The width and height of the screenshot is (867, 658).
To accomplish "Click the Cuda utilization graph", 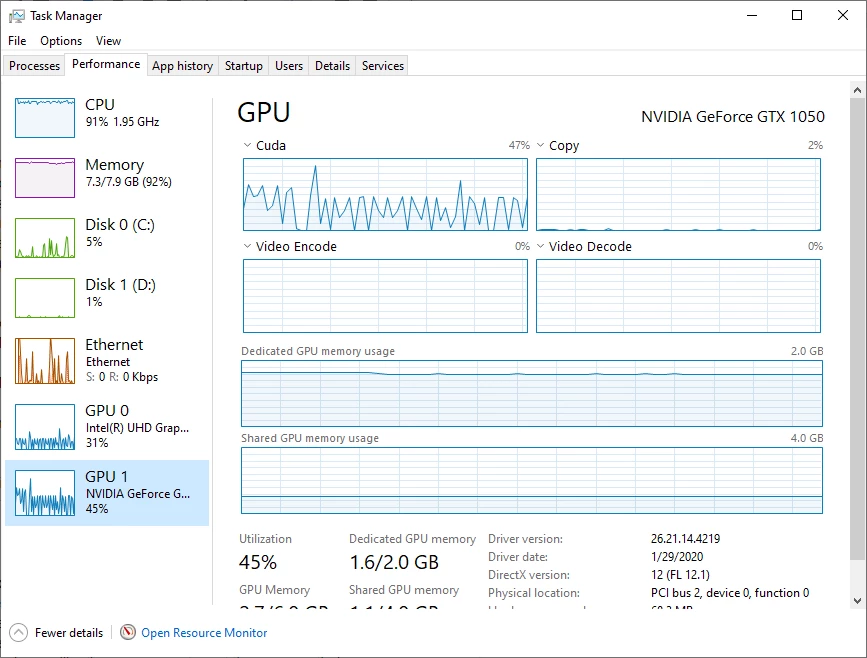I will click(385, 195).
